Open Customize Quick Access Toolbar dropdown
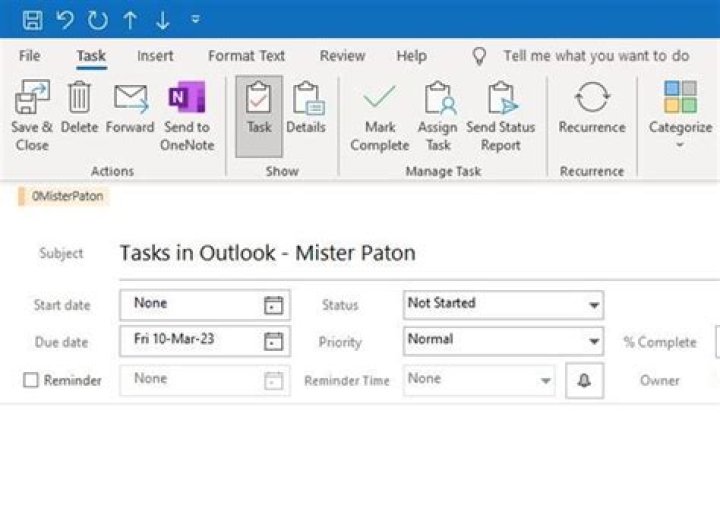This screenshot has width=720, height=527. (196, 19)
